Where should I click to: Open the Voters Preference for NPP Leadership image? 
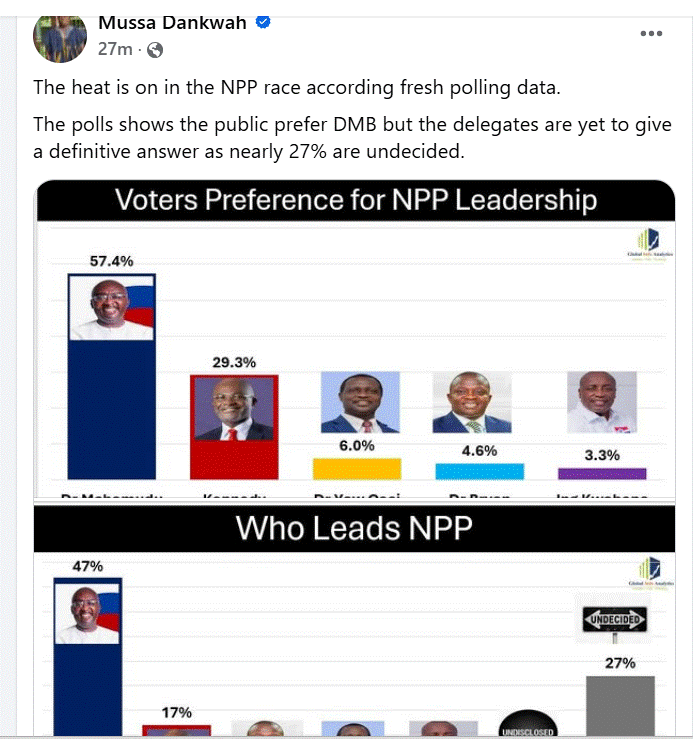pyautogui.click(x=355, y=340)
